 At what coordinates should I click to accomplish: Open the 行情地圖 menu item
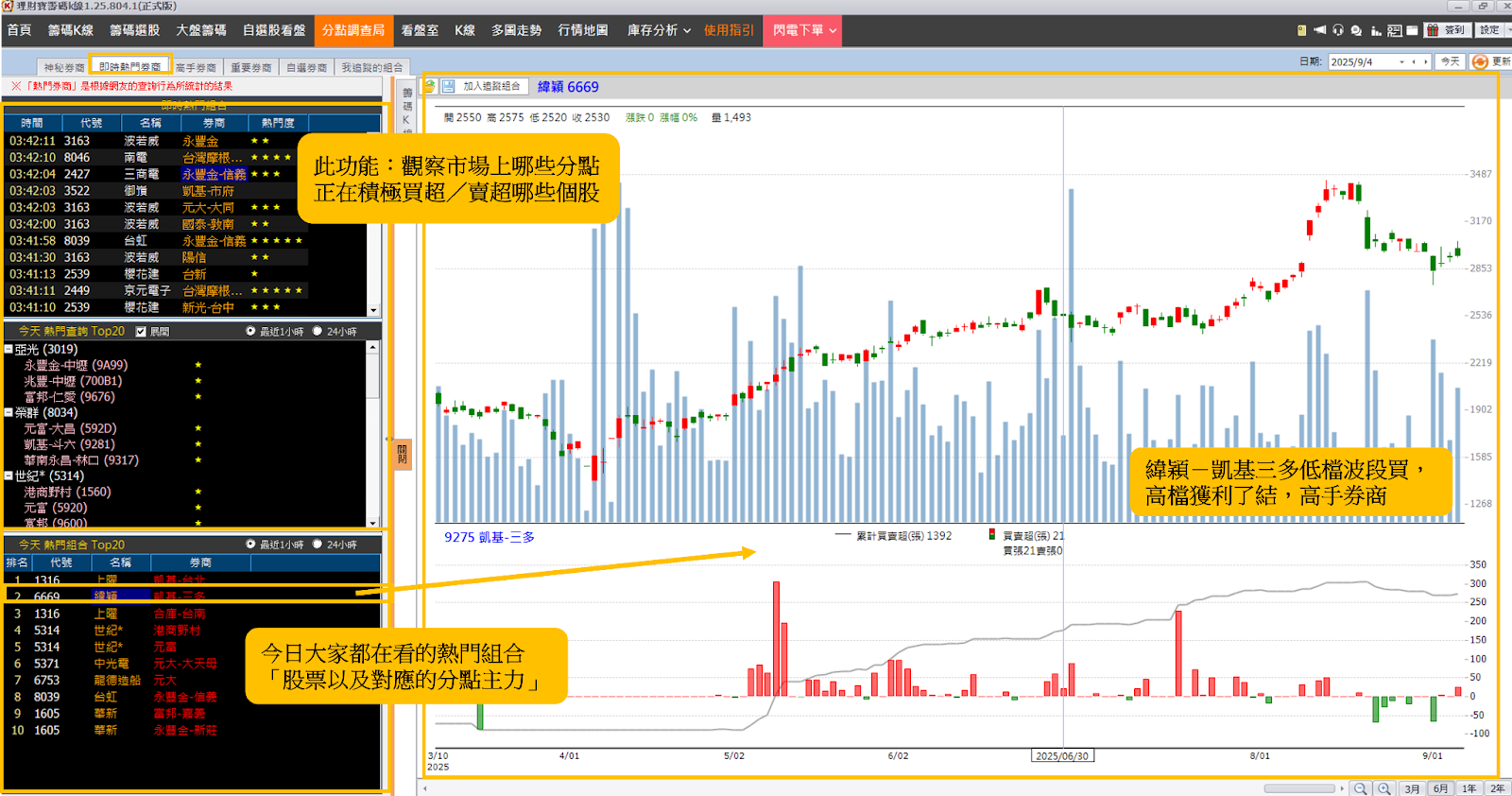pos(583,30)
